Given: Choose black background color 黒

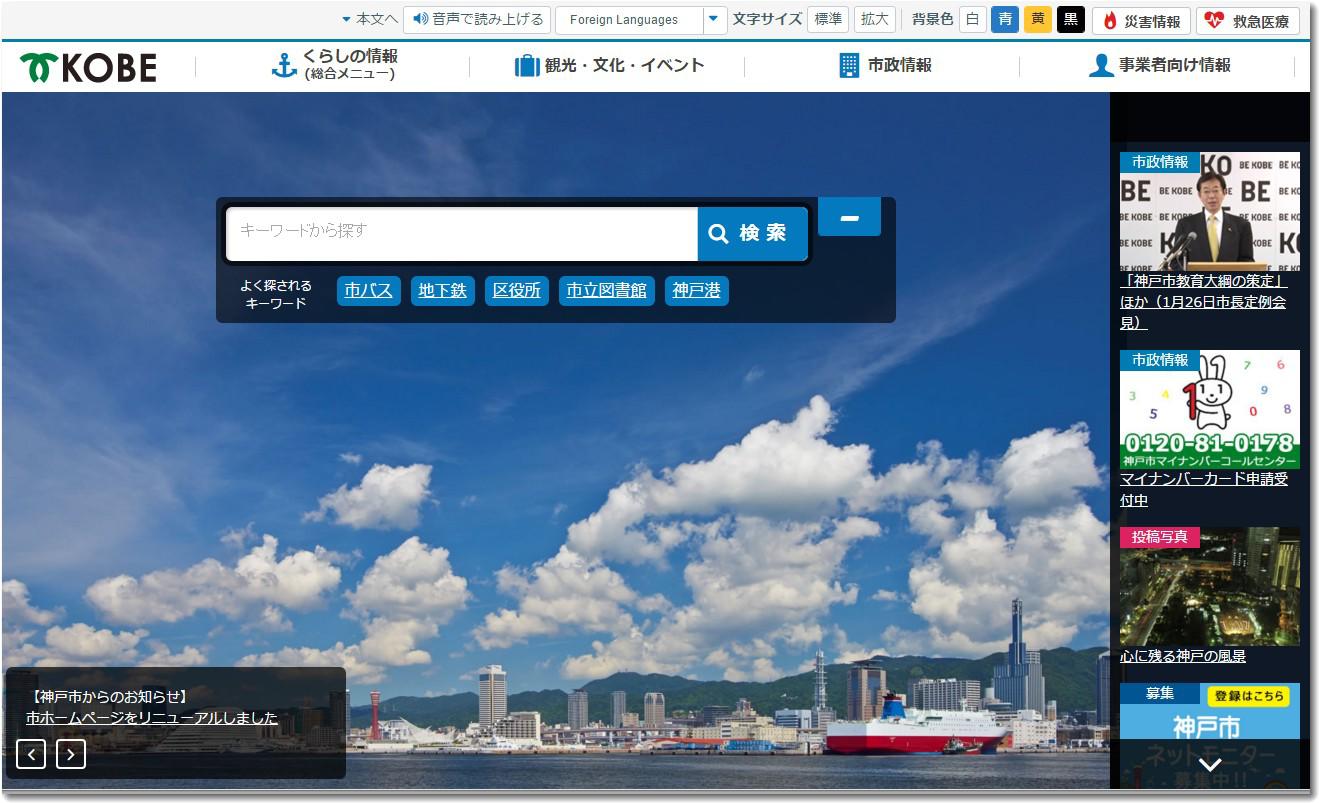Looking at the screenshot, I should (x=1071, y=19).
